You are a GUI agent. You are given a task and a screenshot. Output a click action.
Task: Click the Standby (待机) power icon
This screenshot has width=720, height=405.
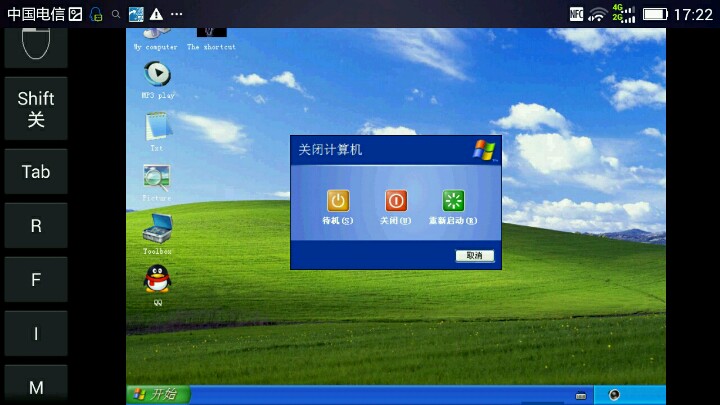[x=337, y=201]
